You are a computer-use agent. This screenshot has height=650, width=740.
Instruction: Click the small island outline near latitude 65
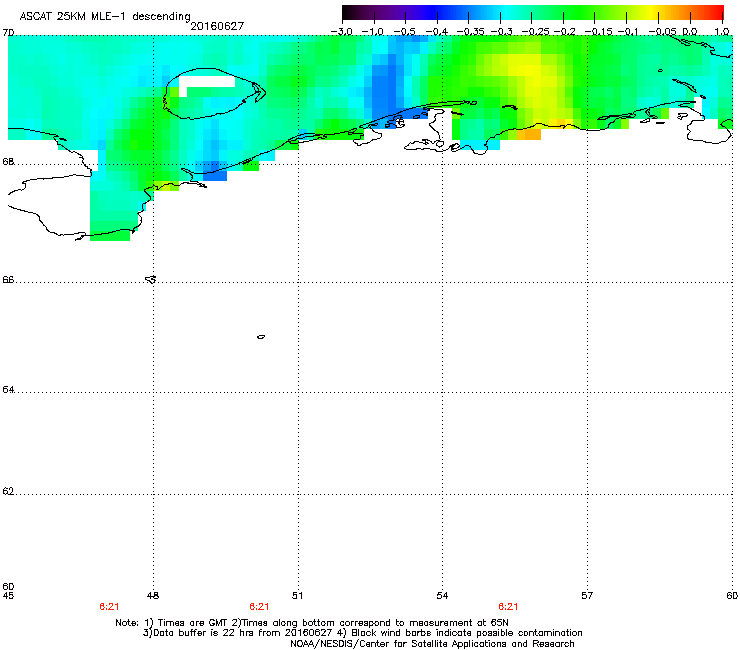pos(261,337)
